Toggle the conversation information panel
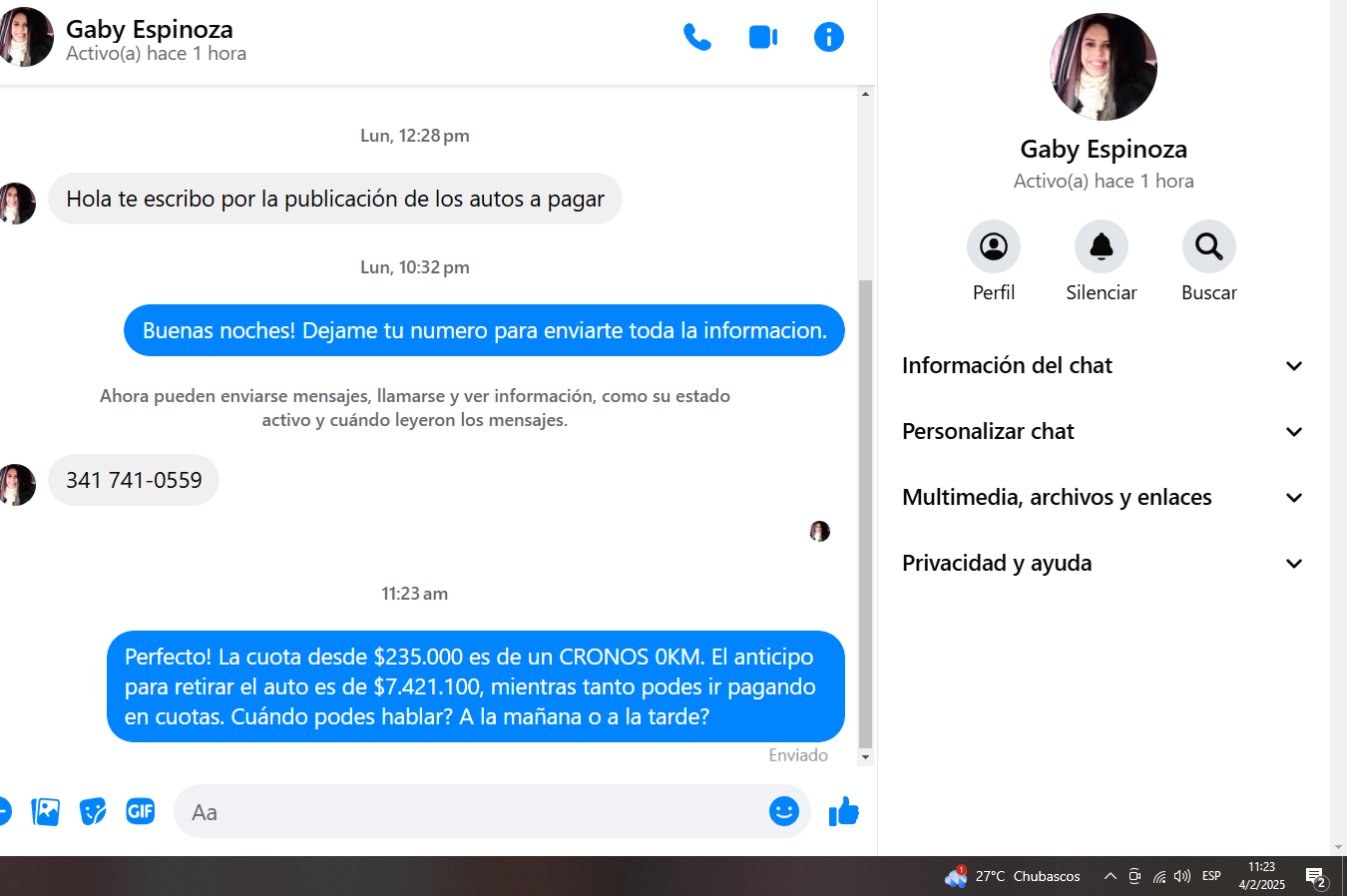 [x=828, y=38]
